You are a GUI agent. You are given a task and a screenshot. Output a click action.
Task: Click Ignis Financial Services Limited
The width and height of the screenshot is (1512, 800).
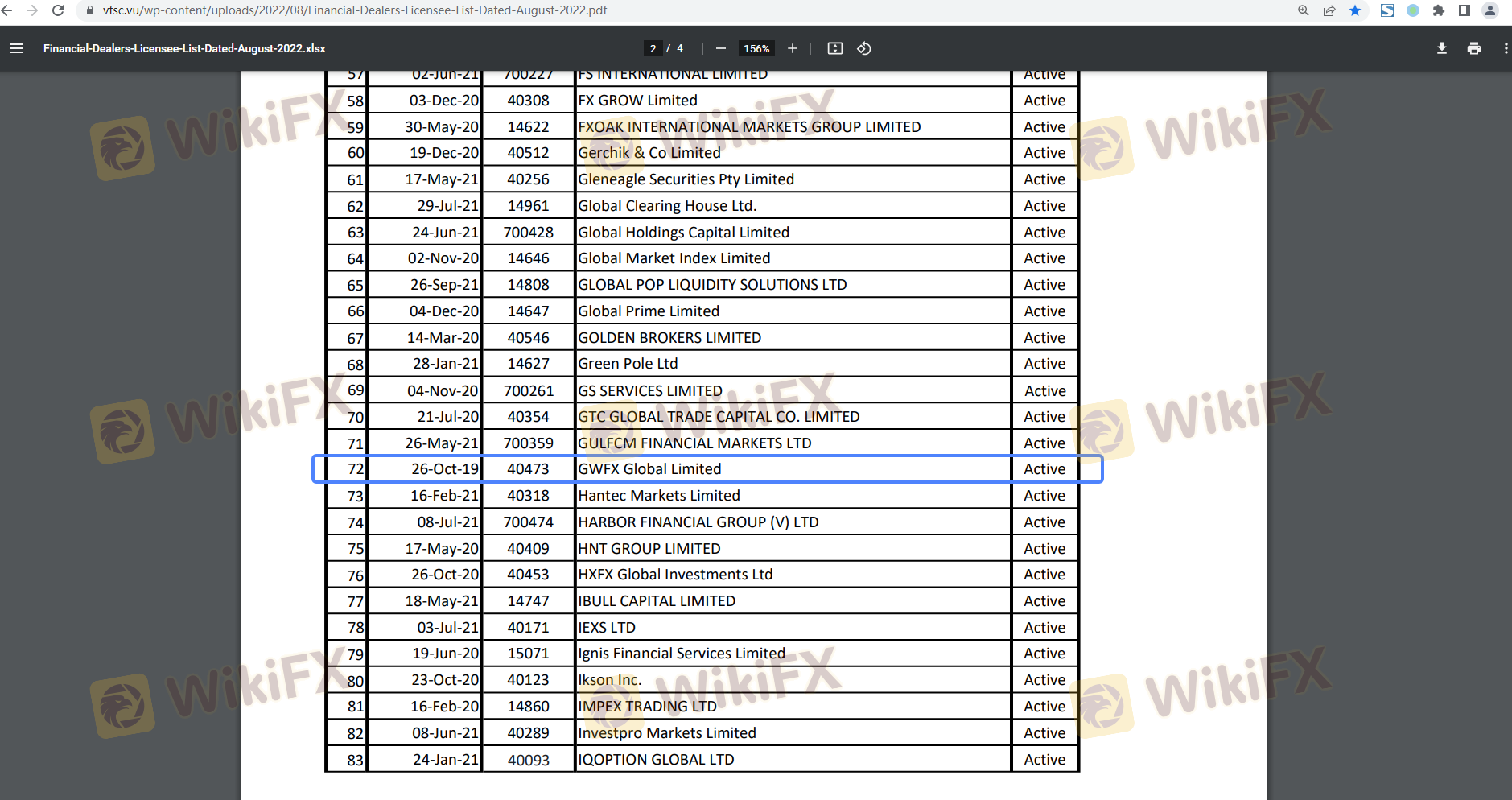682,654
